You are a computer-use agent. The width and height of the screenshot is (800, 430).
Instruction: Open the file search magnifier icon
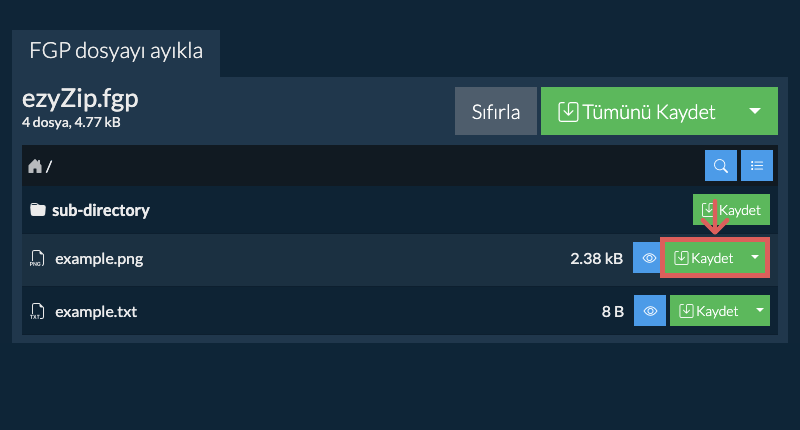[721, 166]
